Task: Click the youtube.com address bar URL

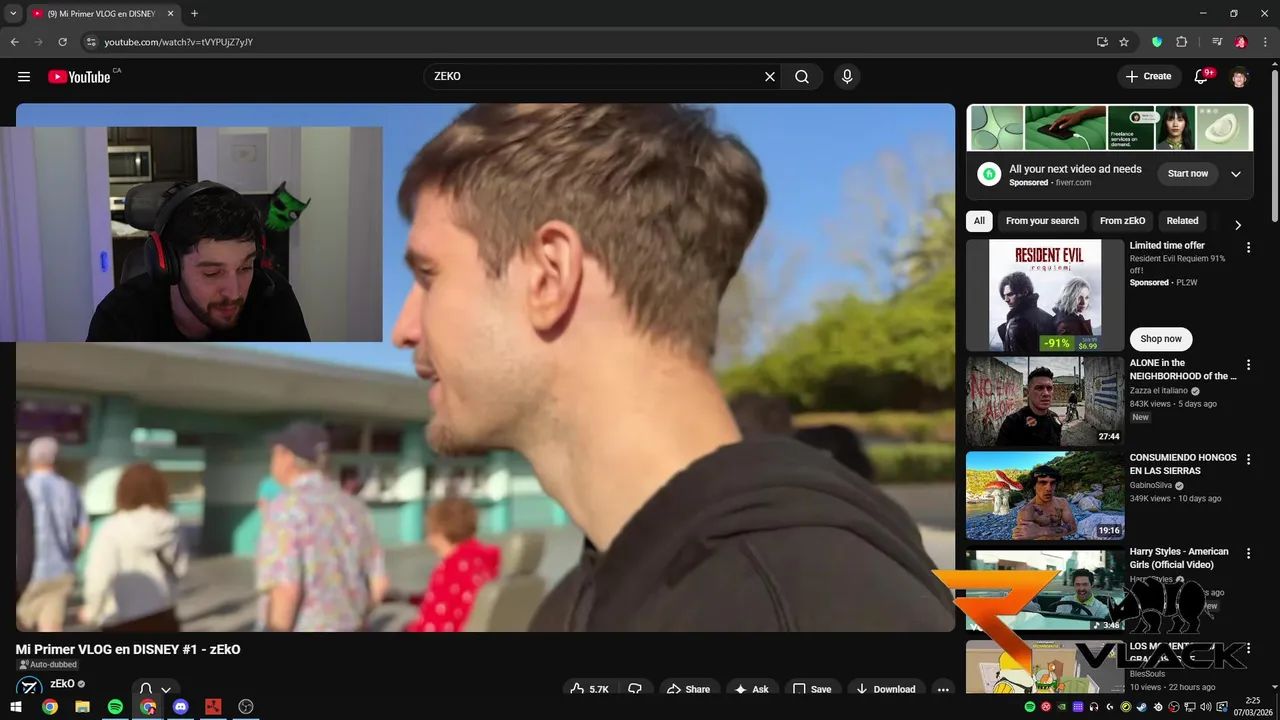Action: coord(178,42)
